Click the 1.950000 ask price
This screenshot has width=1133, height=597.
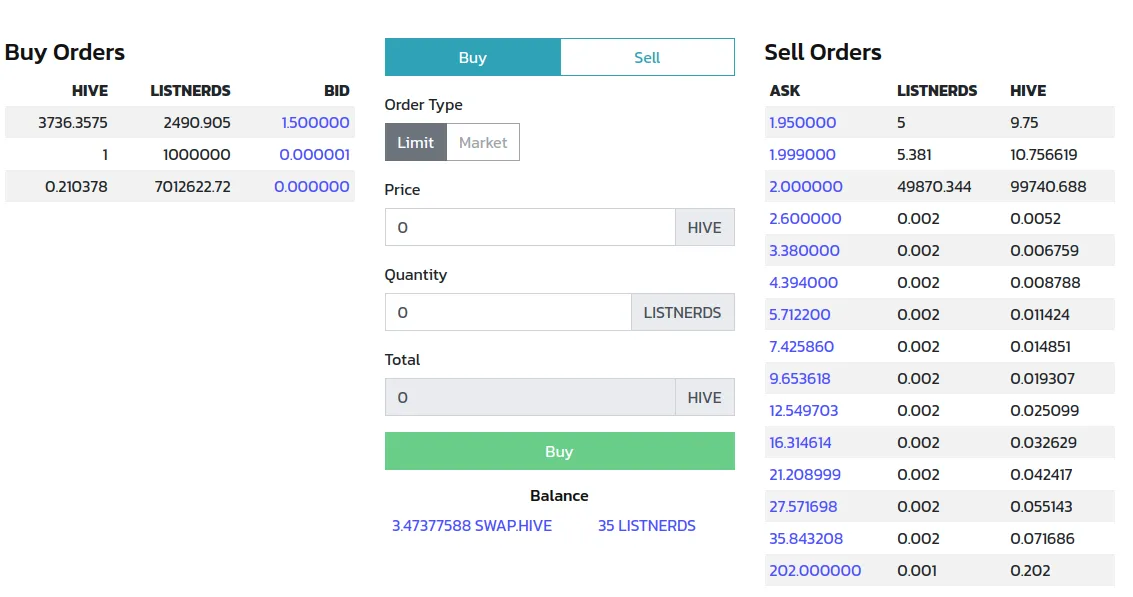803,123
